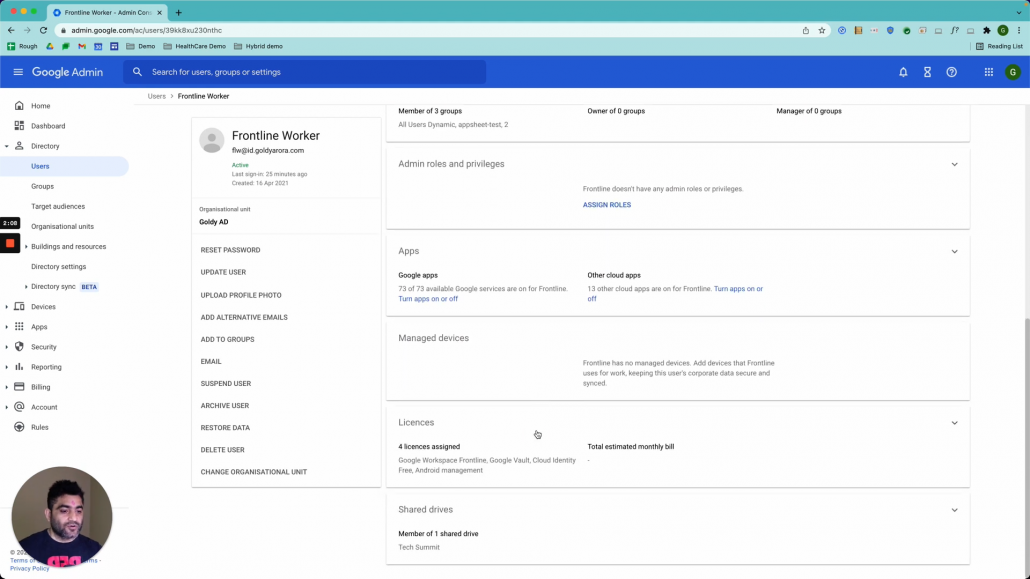
Task: Open a new browser tab with the plus
Action: tap(179, 12)
